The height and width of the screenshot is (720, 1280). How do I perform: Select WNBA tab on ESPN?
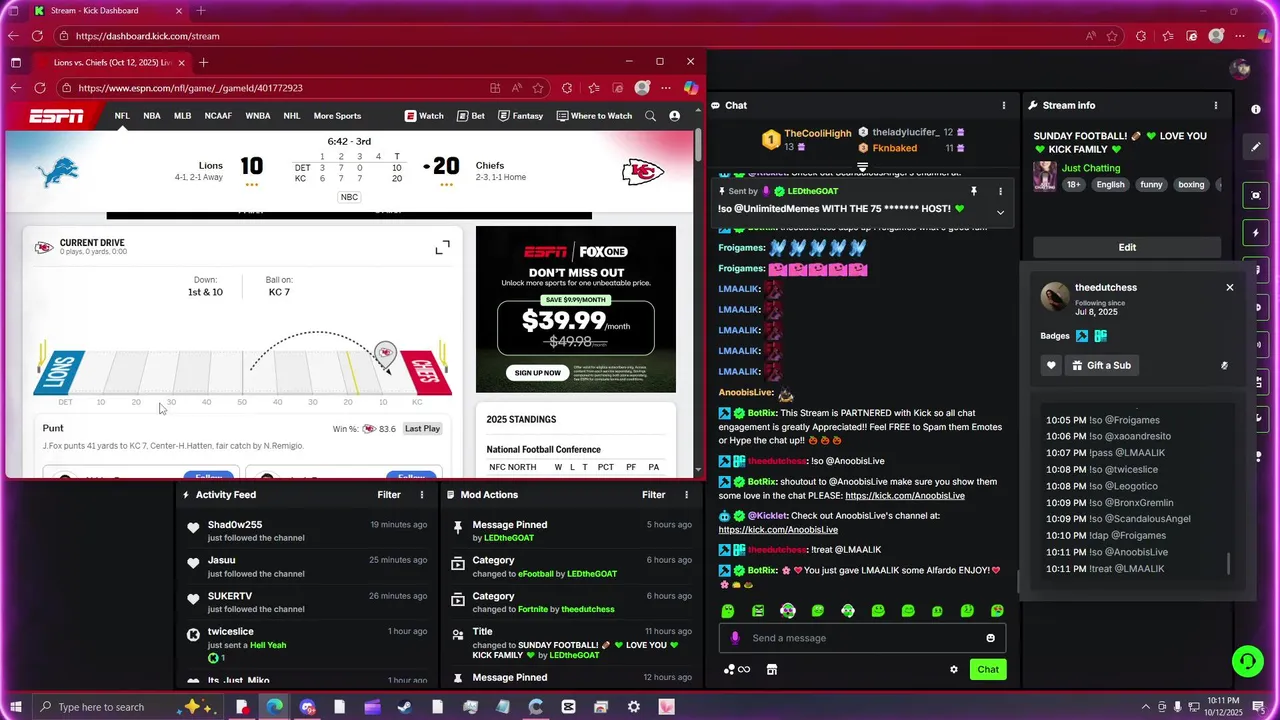click(x=258, y=116)
